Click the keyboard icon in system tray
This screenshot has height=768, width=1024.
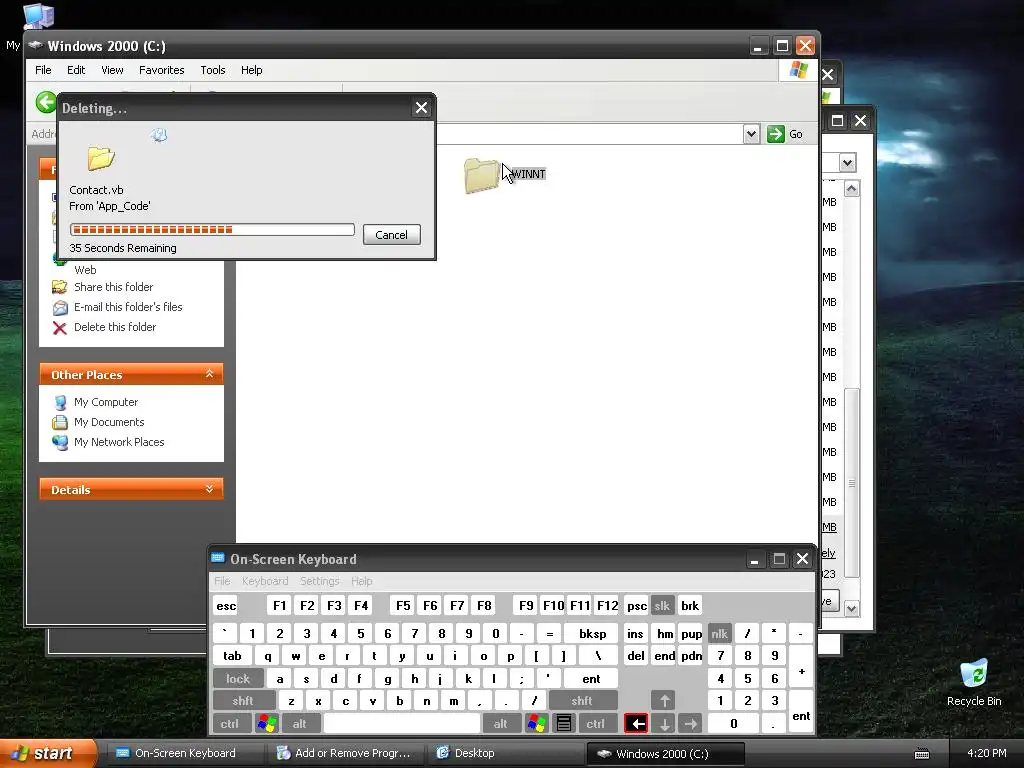pos(921,754)
